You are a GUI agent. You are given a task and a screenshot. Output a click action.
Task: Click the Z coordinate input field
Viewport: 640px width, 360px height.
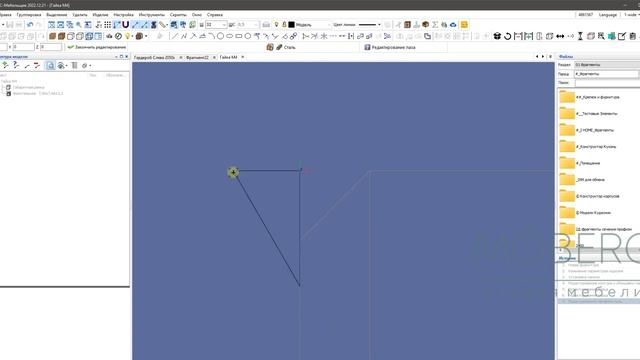coord(51,47)
